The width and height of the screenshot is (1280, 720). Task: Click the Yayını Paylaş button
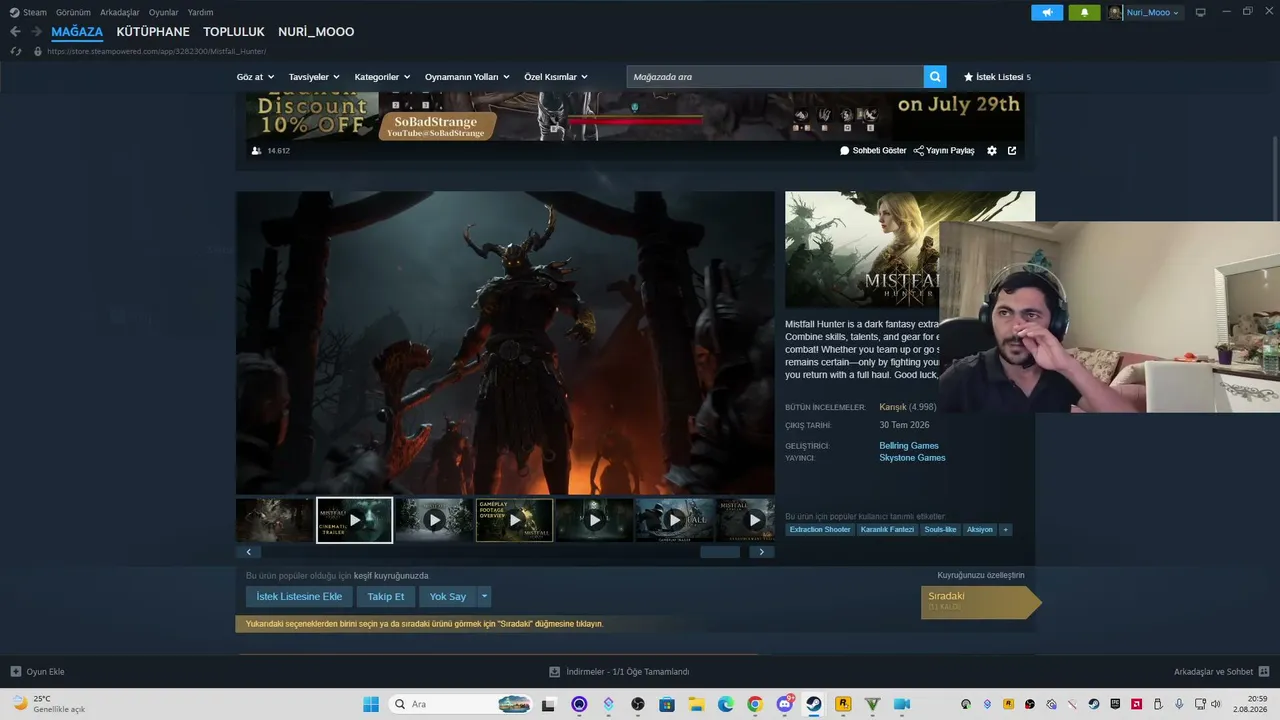[x=944, y=151]
